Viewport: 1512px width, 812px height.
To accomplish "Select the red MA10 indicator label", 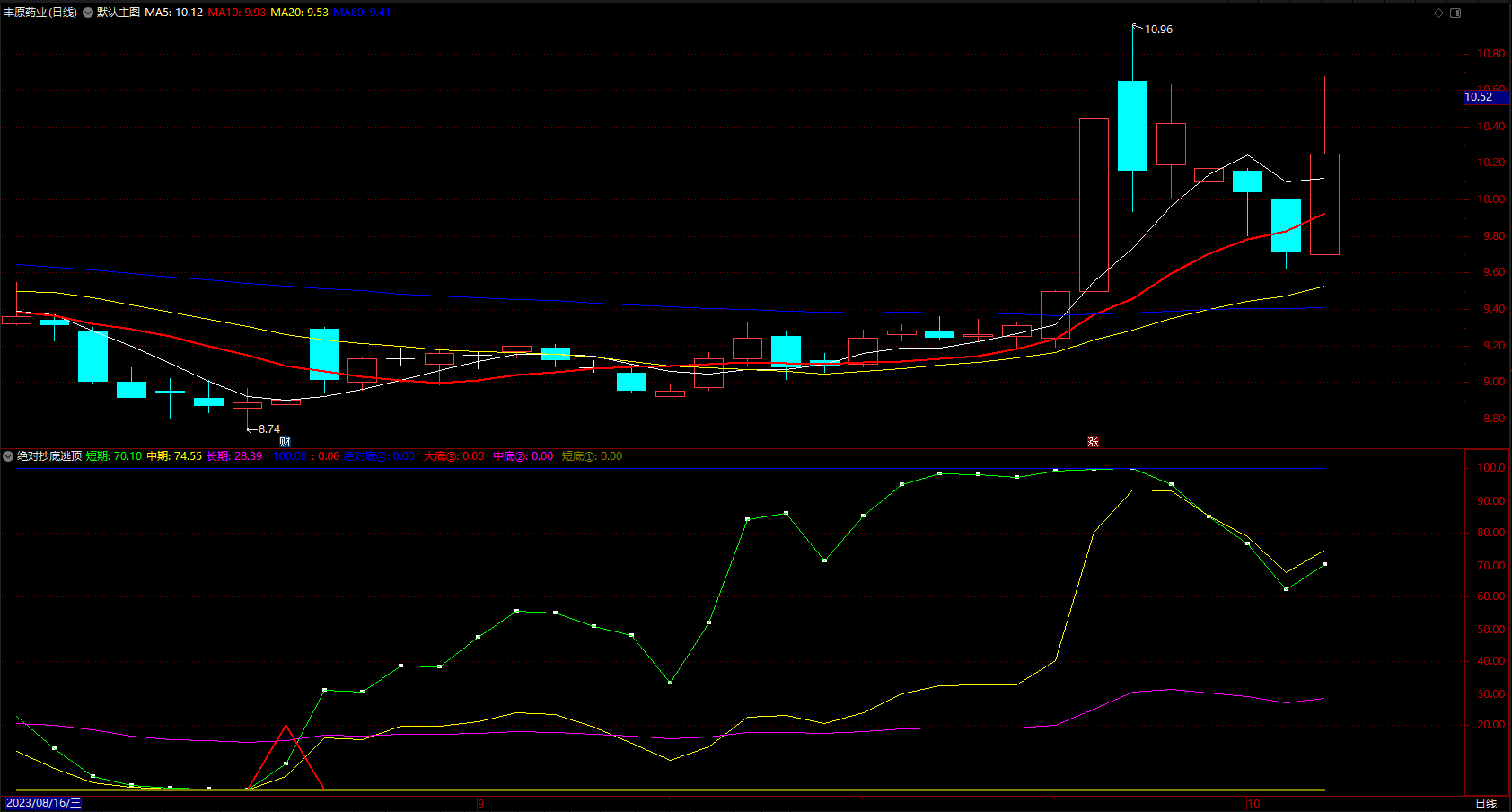I will point(237,13).
